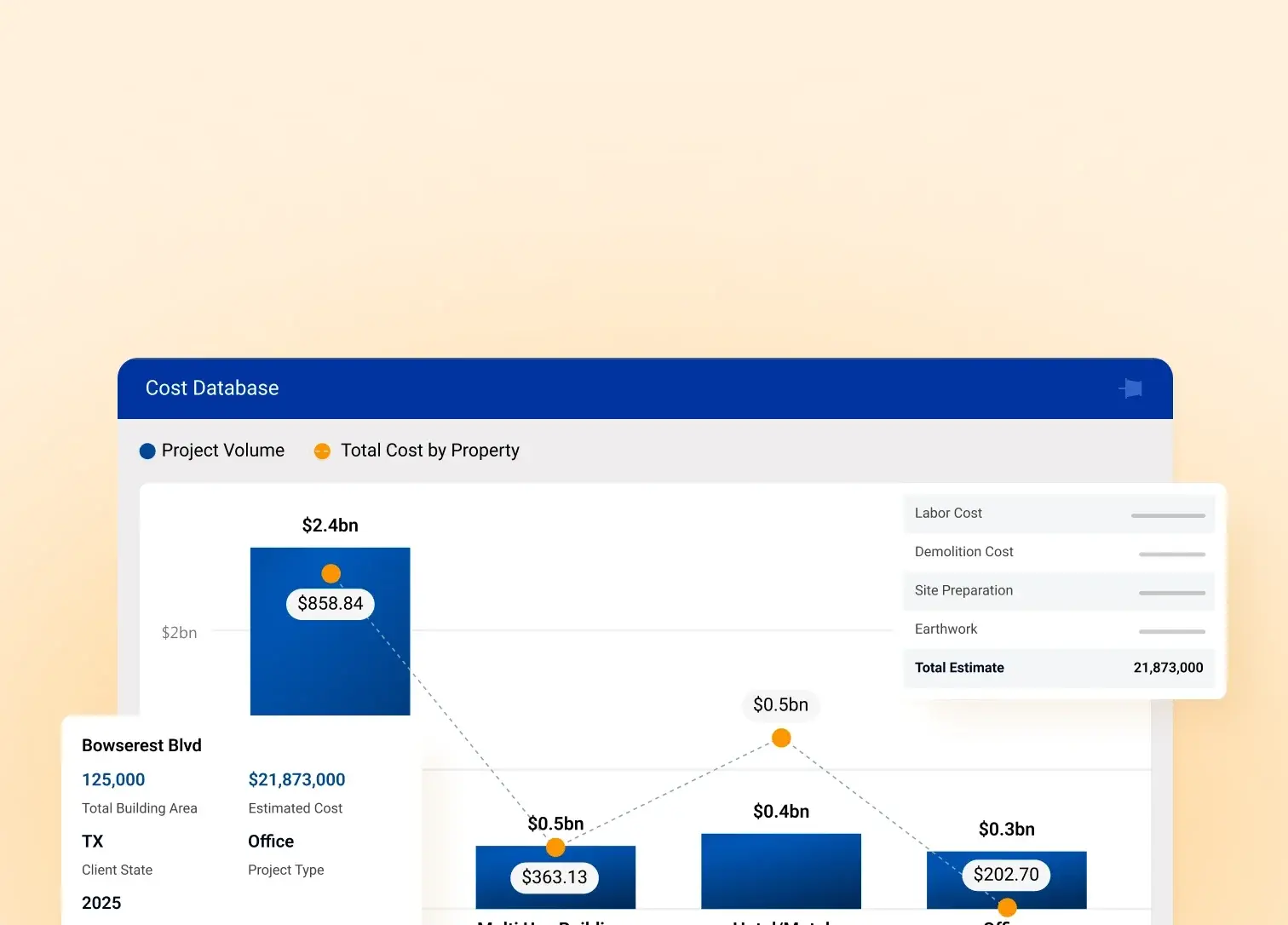
Task: Click the $858.84 cost label
Action: point(331,604)
